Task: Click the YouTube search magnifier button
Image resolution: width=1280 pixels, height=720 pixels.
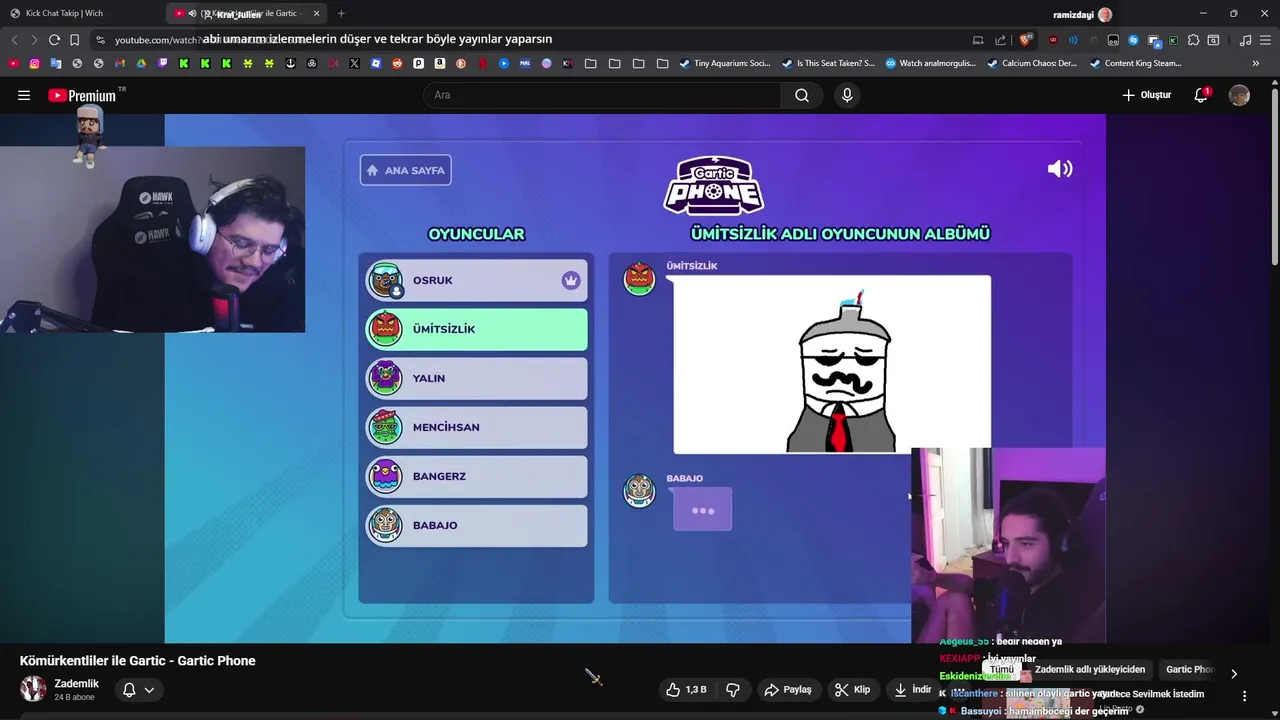Action: 802,95
